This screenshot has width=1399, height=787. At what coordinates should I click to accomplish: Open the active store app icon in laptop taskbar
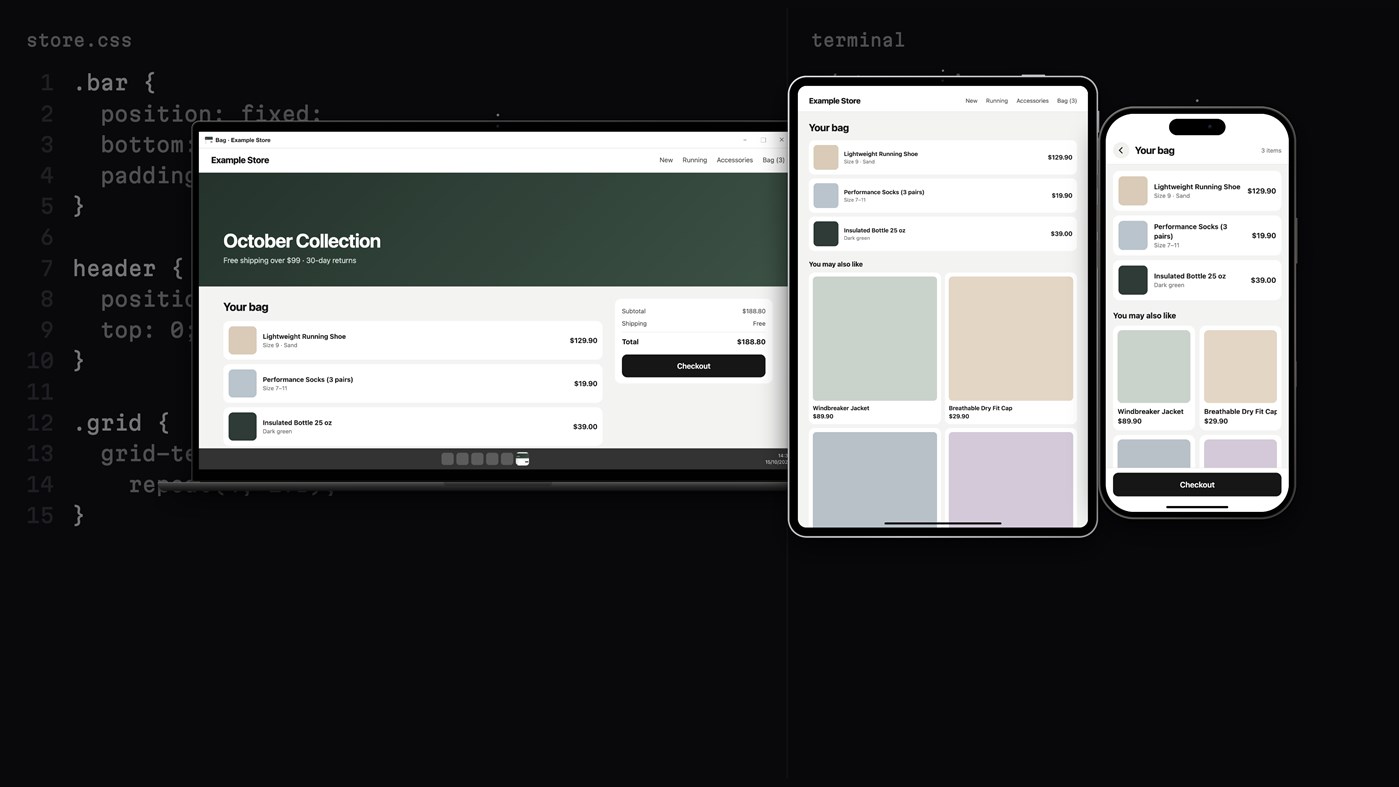[x=522, y=459]
